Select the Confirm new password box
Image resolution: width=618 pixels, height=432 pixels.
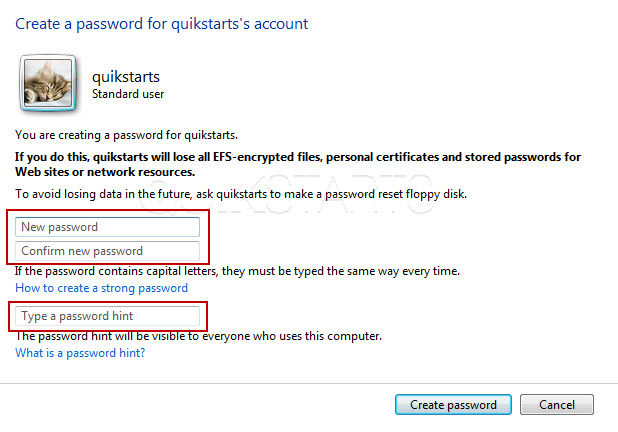tap(107, 251)
